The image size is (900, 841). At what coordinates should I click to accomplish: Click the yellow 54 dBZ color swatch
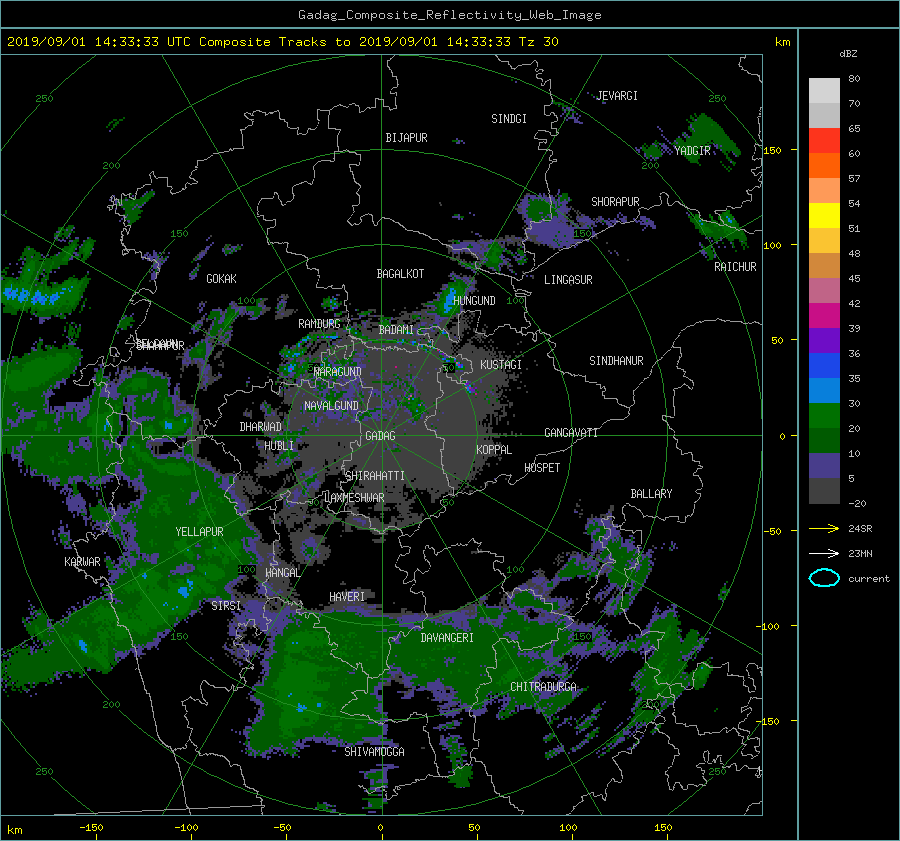824,215
